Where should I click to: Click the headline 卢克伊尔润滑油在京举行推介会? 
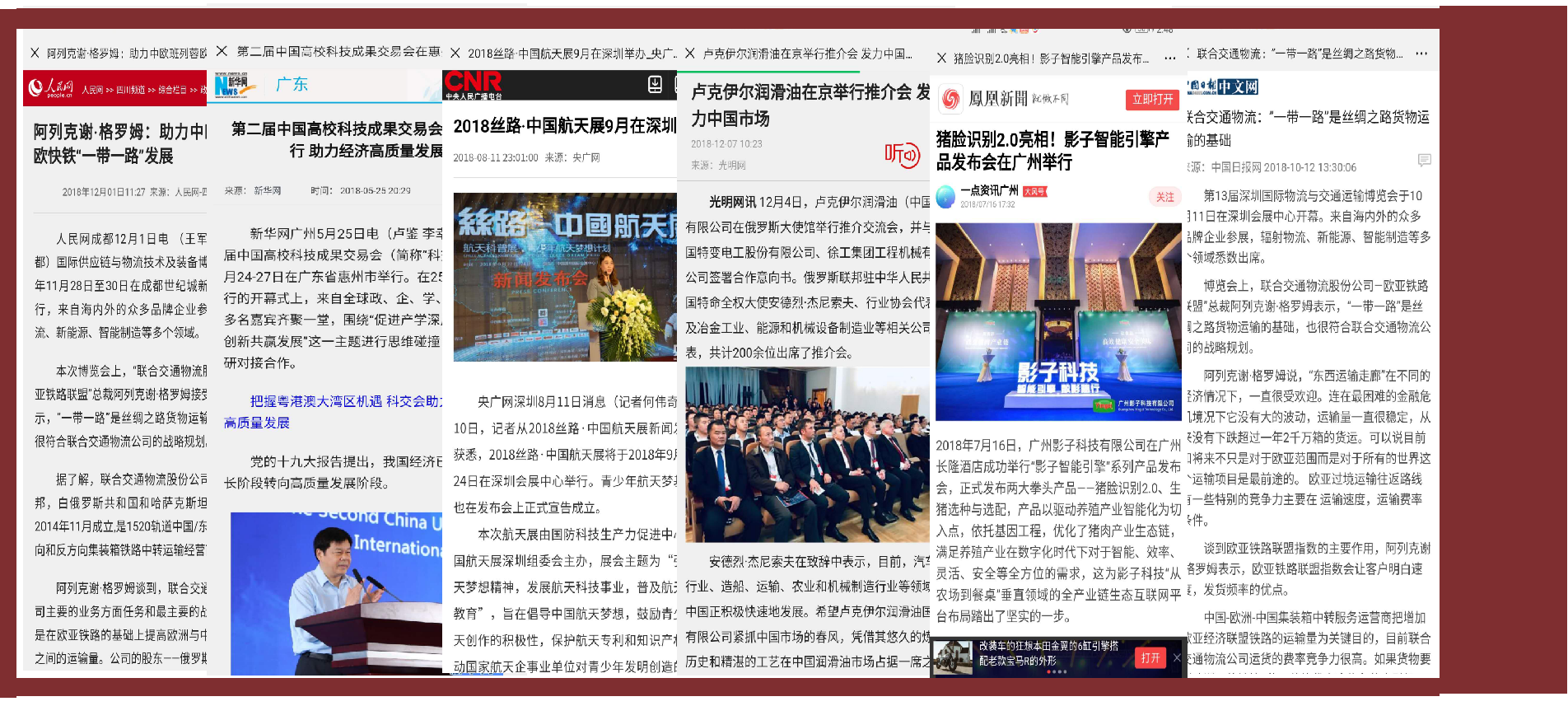click(x=810, y=105)
